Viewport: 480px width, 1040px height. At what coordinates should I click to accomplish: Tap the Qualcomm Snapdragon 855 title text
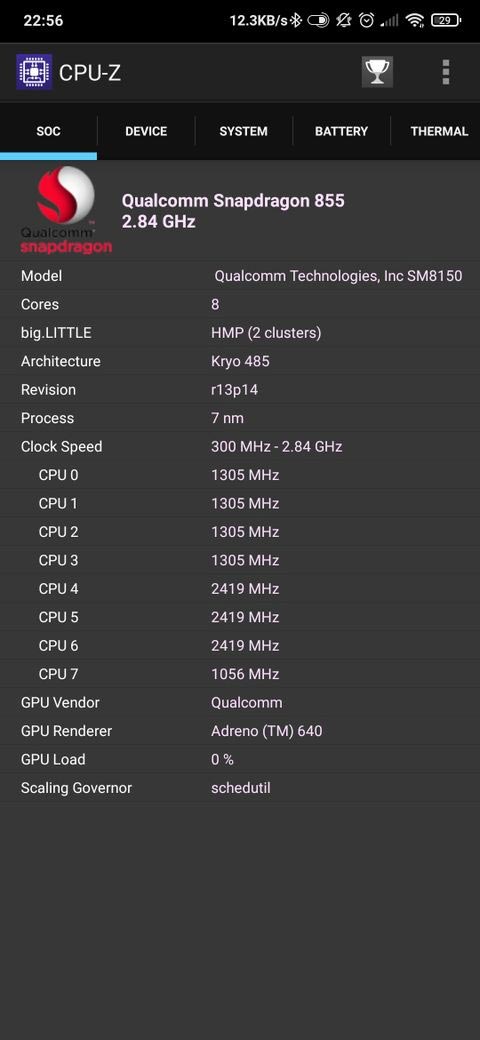(233, 201)
